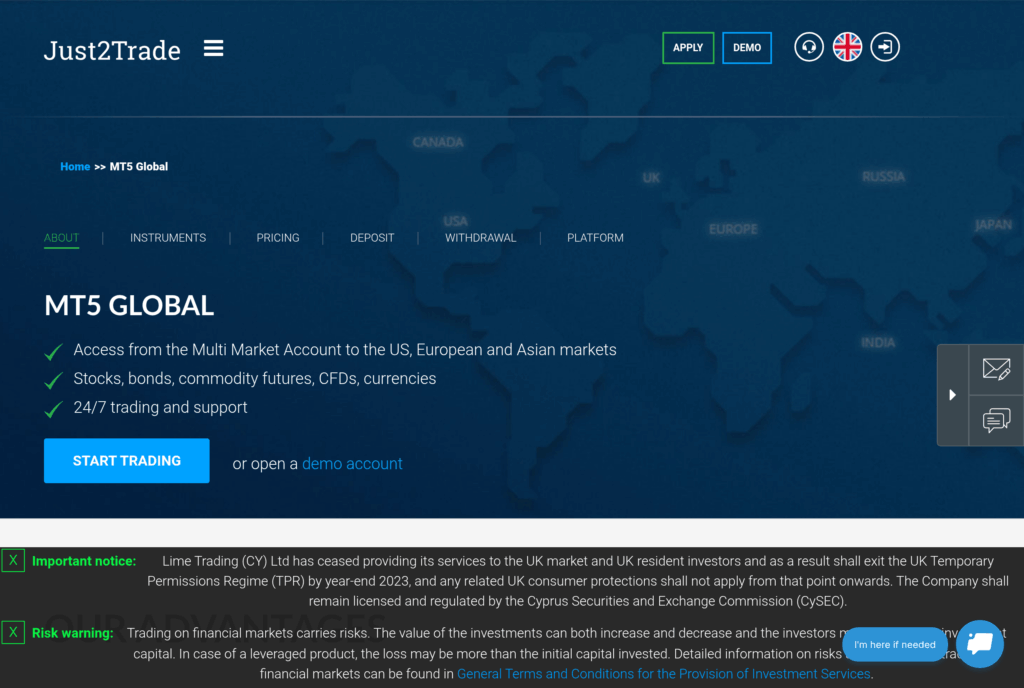Open the envelope contact form icon
The width and height of the screenshot is (1024, 688).
pos(996,369)
